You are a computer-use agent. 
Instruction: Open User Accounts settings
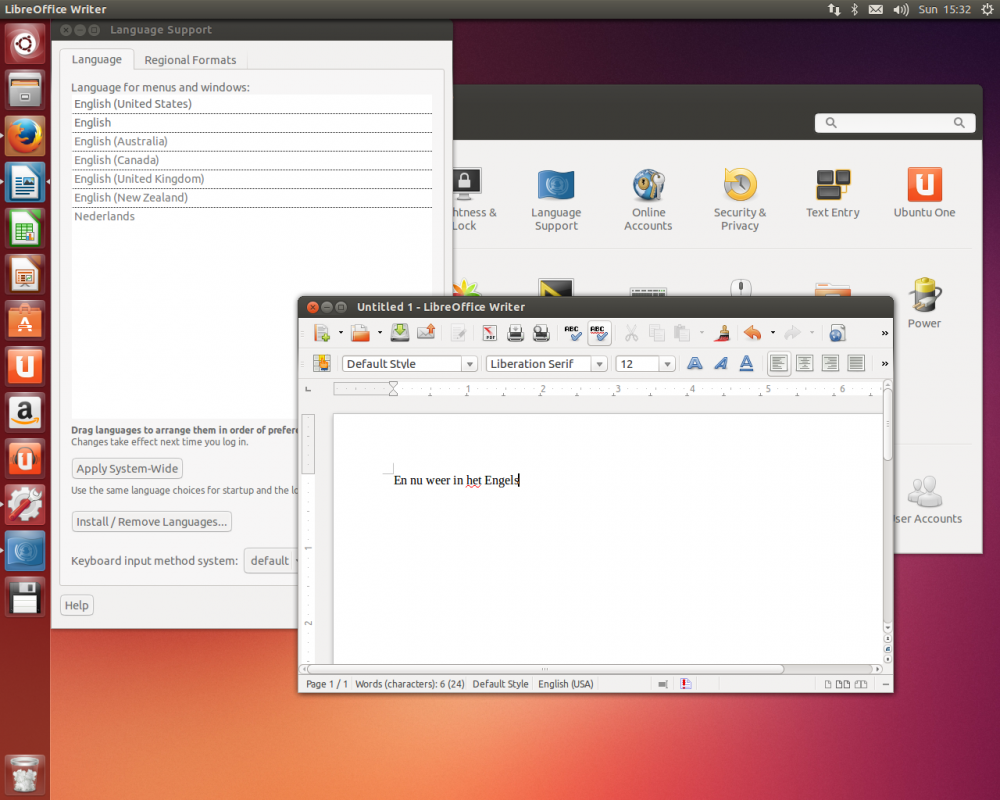(926, 500)
